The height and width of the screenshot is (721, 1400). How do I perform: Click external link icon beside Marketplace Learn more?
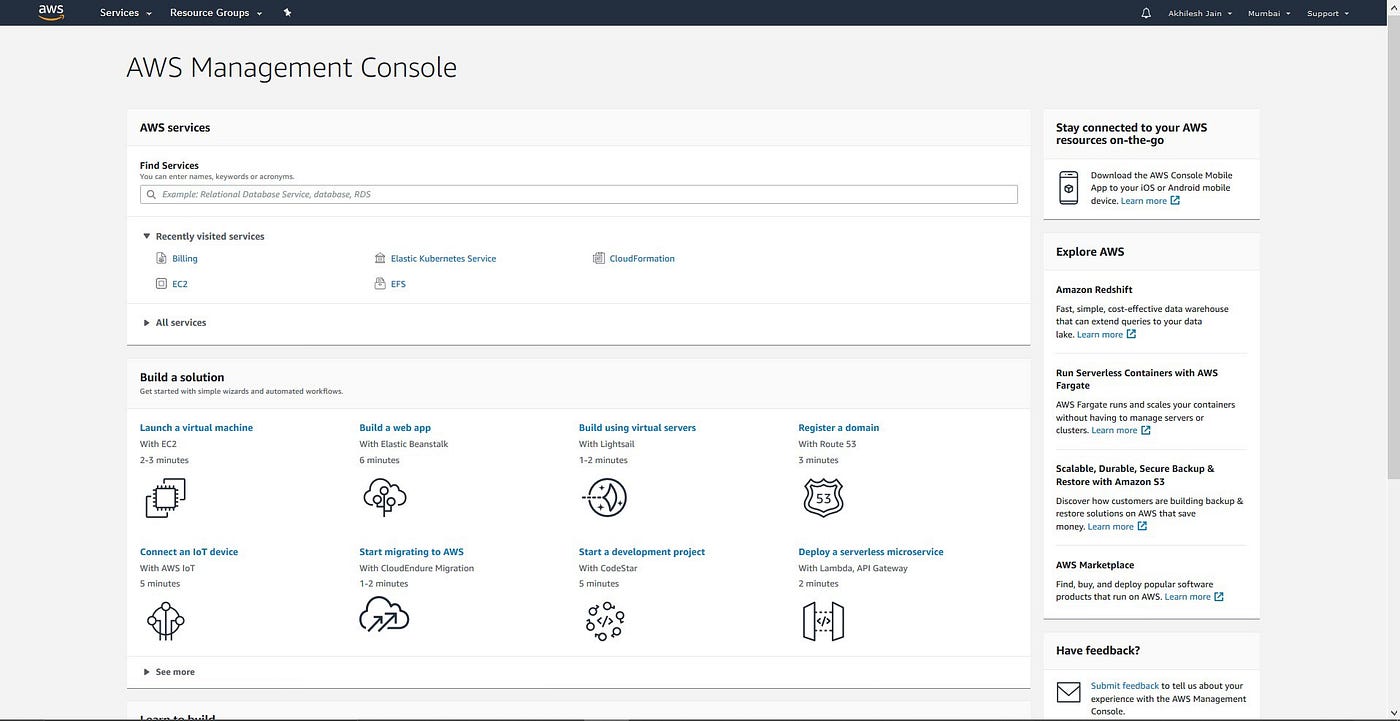[1219, 597]
